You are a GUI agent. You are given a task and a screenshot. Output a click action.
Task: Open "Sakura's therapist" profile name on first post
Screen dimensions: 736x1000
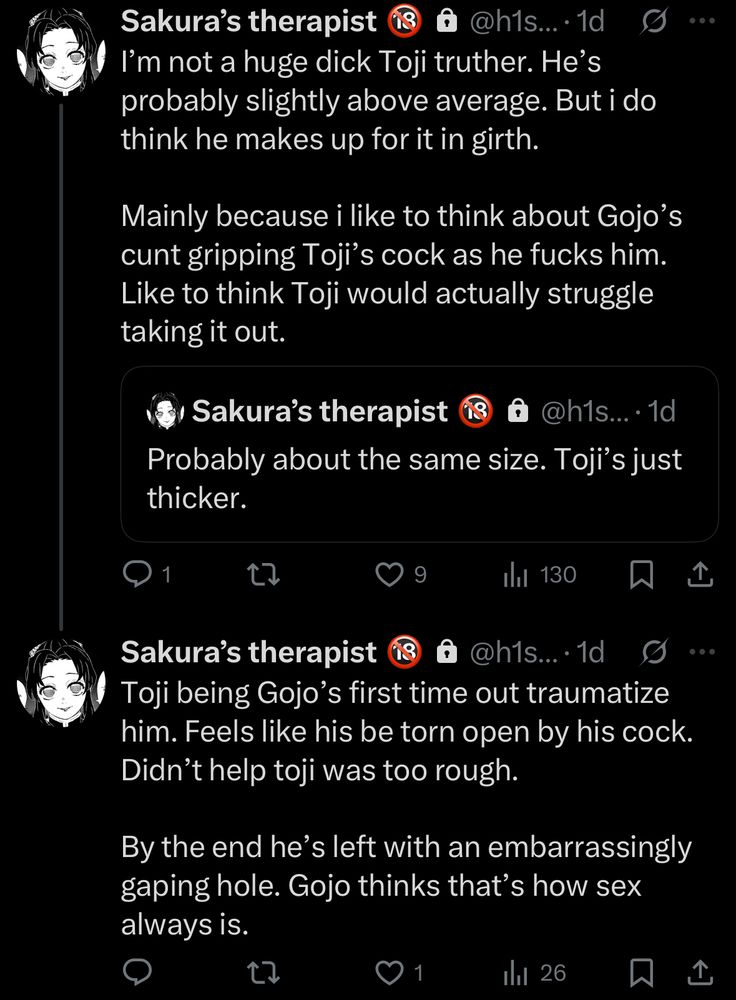tap(248, 20)
